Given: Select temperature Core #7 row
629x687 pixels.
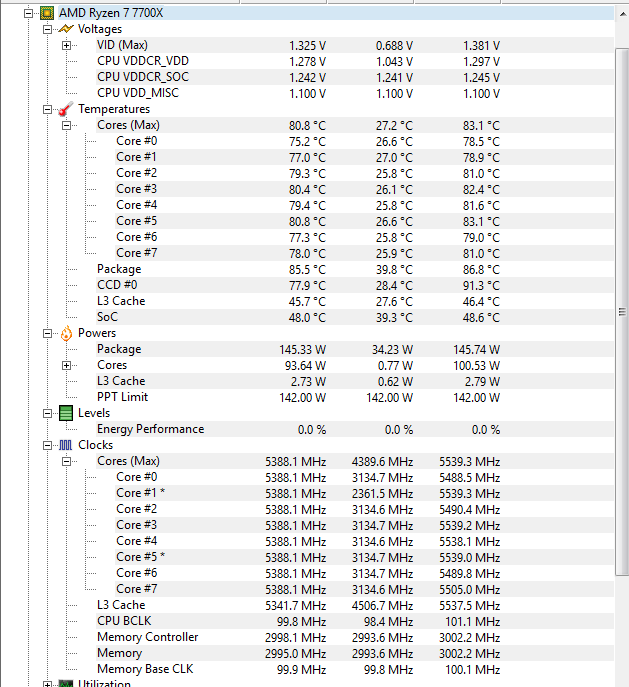Looking at the screenshot, I should [x=364, y=253].
